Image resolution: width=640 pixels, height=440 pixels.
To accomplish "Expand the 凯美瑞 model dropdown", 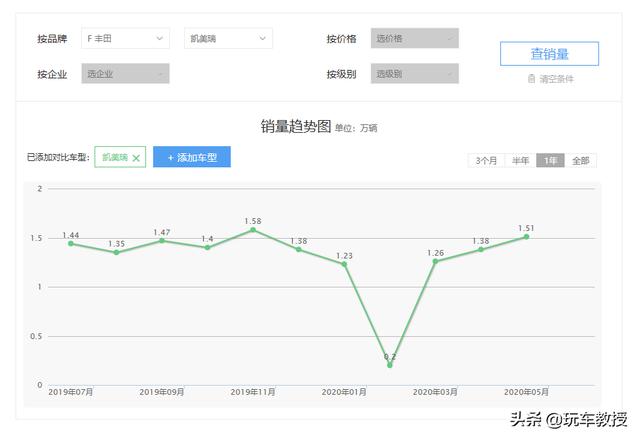I will pyautogui.click(x=229, y=39).
